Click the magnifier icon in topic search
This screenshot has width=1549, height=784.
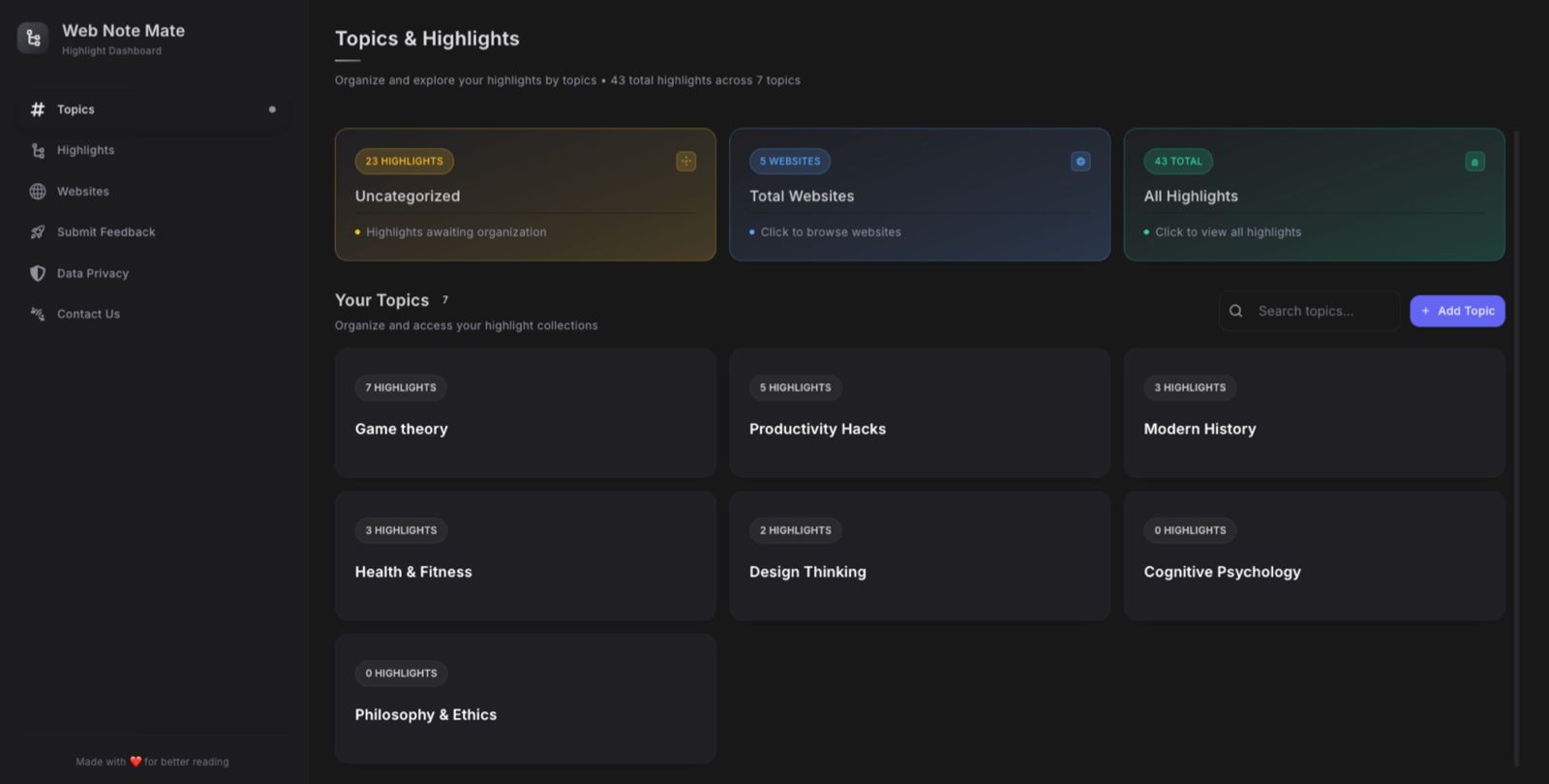coord(1235,311)
